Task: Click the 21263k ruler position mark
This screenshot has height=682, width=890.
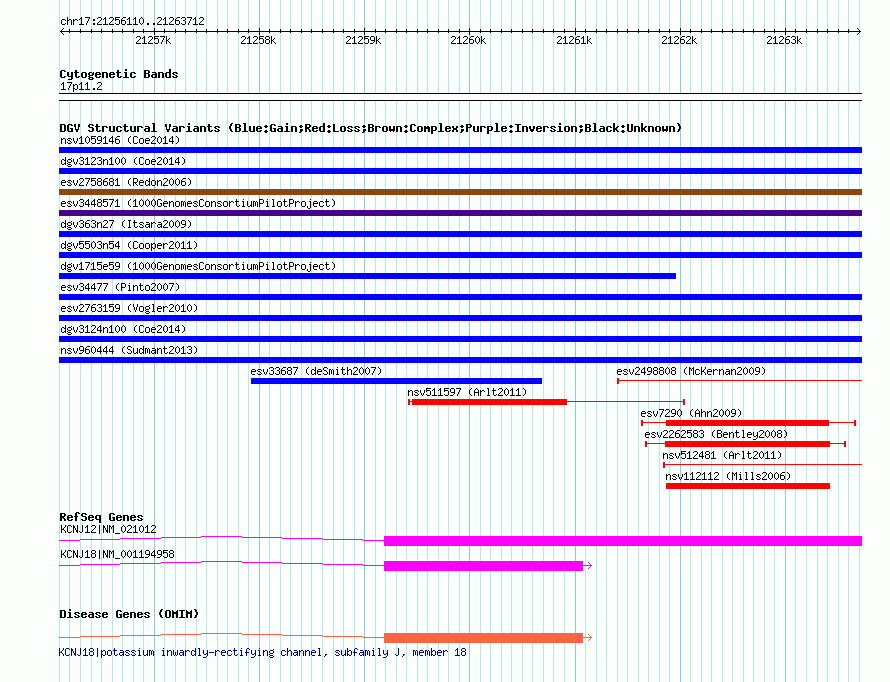Action: 784,41
